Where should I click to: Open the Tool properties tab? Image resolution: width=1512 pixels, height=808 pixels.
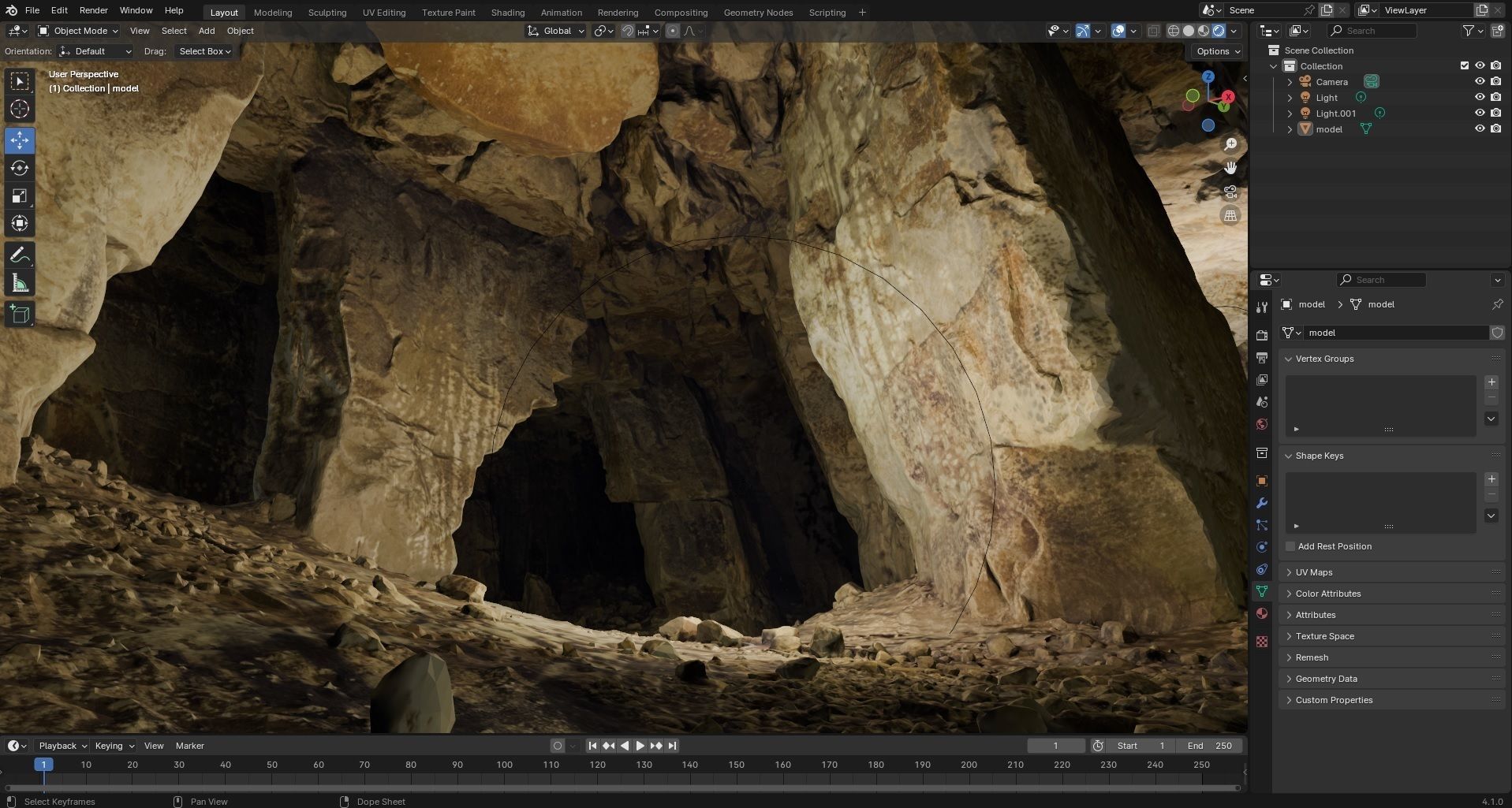tap(1262, 307)
